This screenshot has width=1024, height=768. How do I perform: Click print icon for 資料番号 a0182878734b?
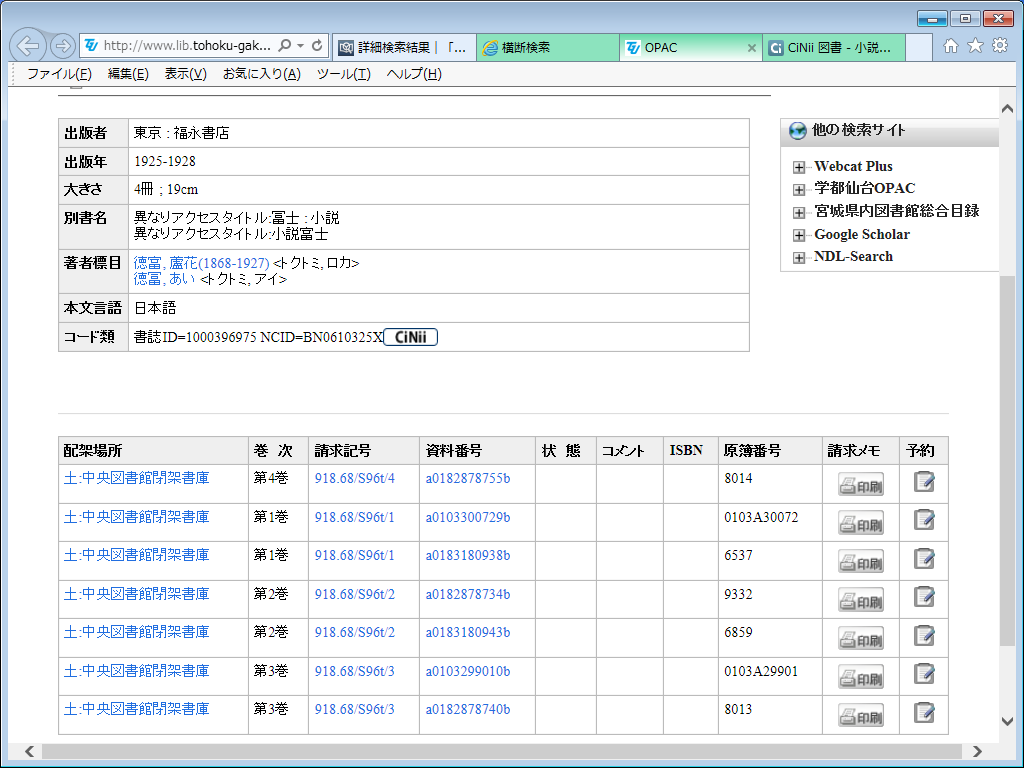tap(861, 600)
